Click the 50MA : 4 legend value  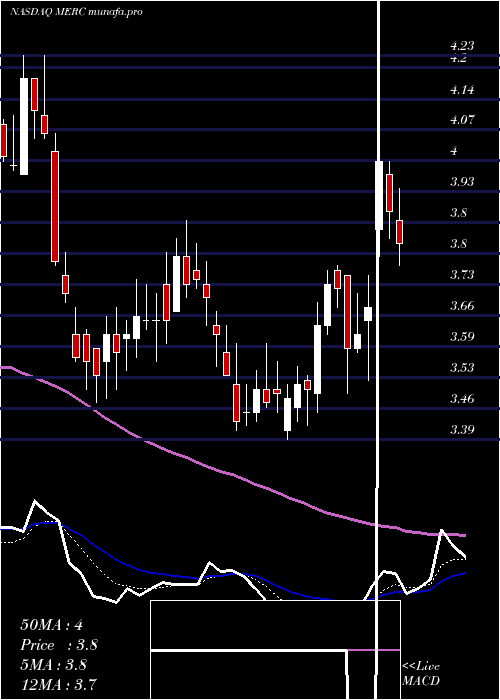pyautogui.click(x=51, y=625)
